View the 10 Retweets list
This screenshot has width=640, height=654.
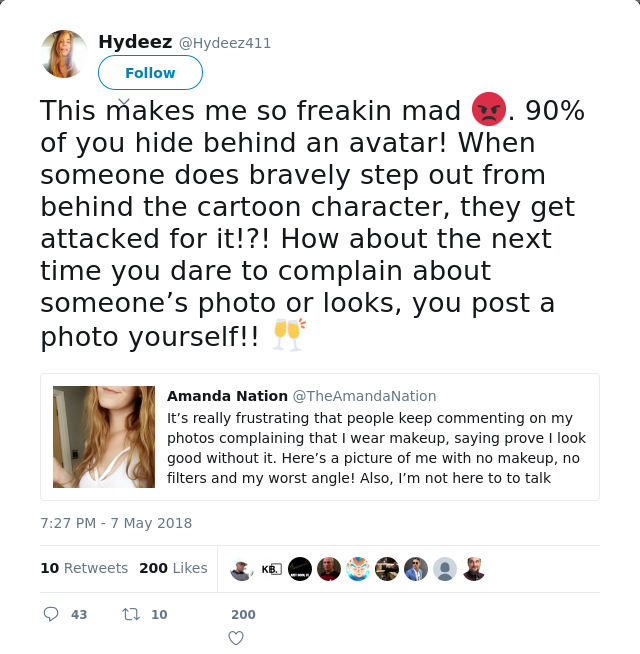84,568
